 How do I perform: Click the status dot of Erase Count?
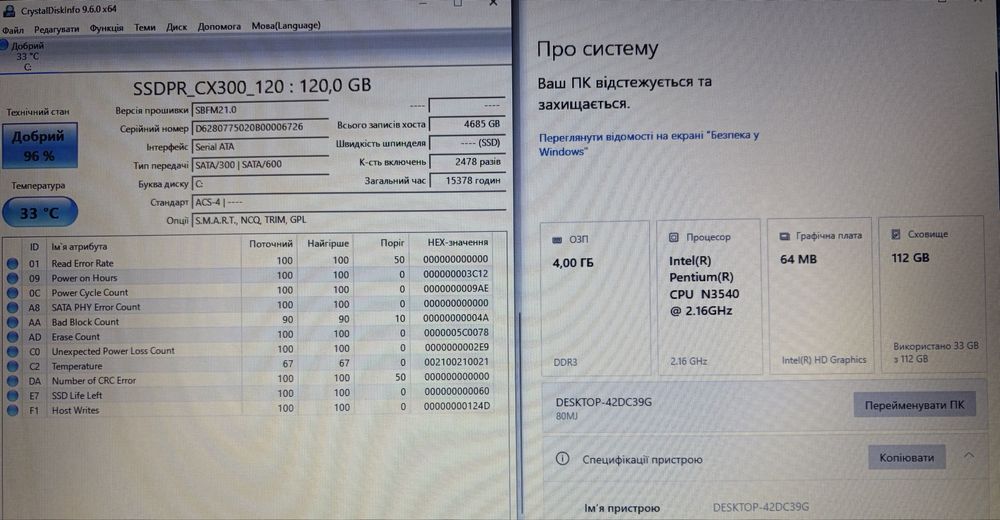pos(12,337)
